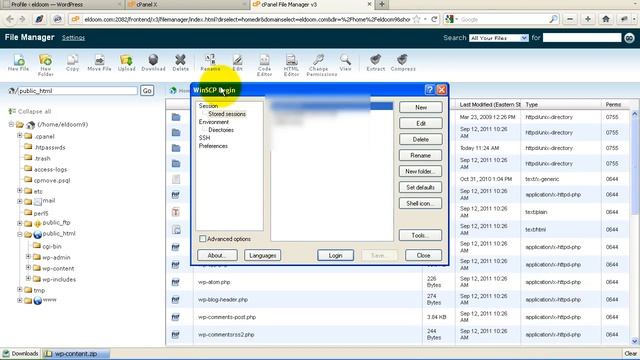
Task: Focus the public_html path input field
Action: [x=77, y=91]
